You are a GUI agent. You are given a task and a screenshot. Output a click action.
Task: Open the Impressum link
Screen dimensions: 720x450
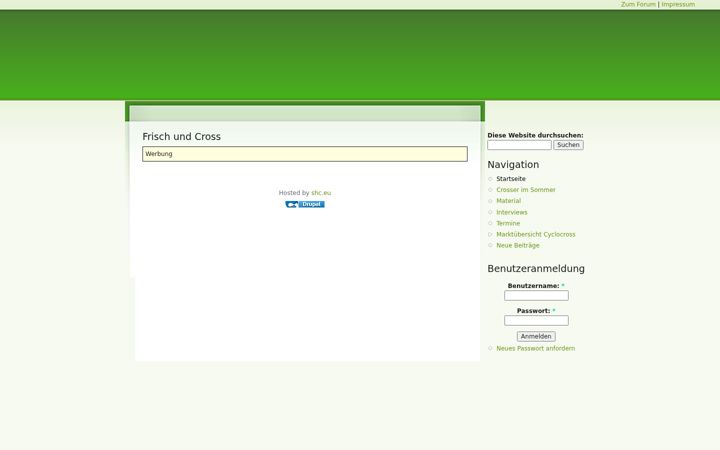pos(678,4)
